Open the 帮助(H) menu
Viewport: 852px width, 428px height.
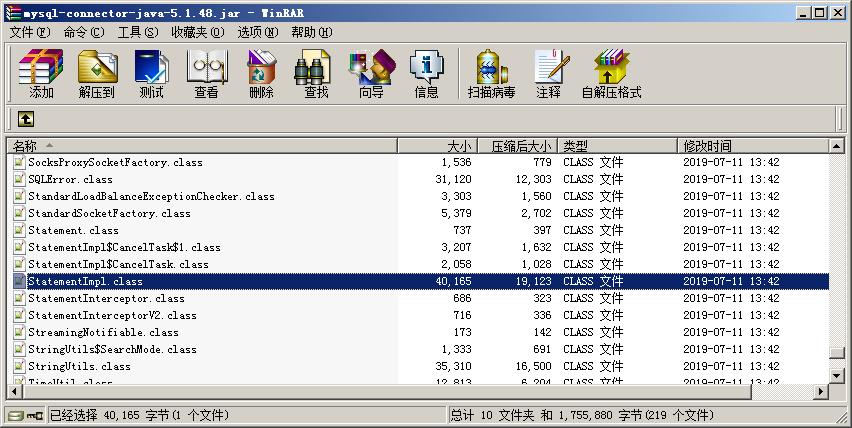tap(312, 33)
